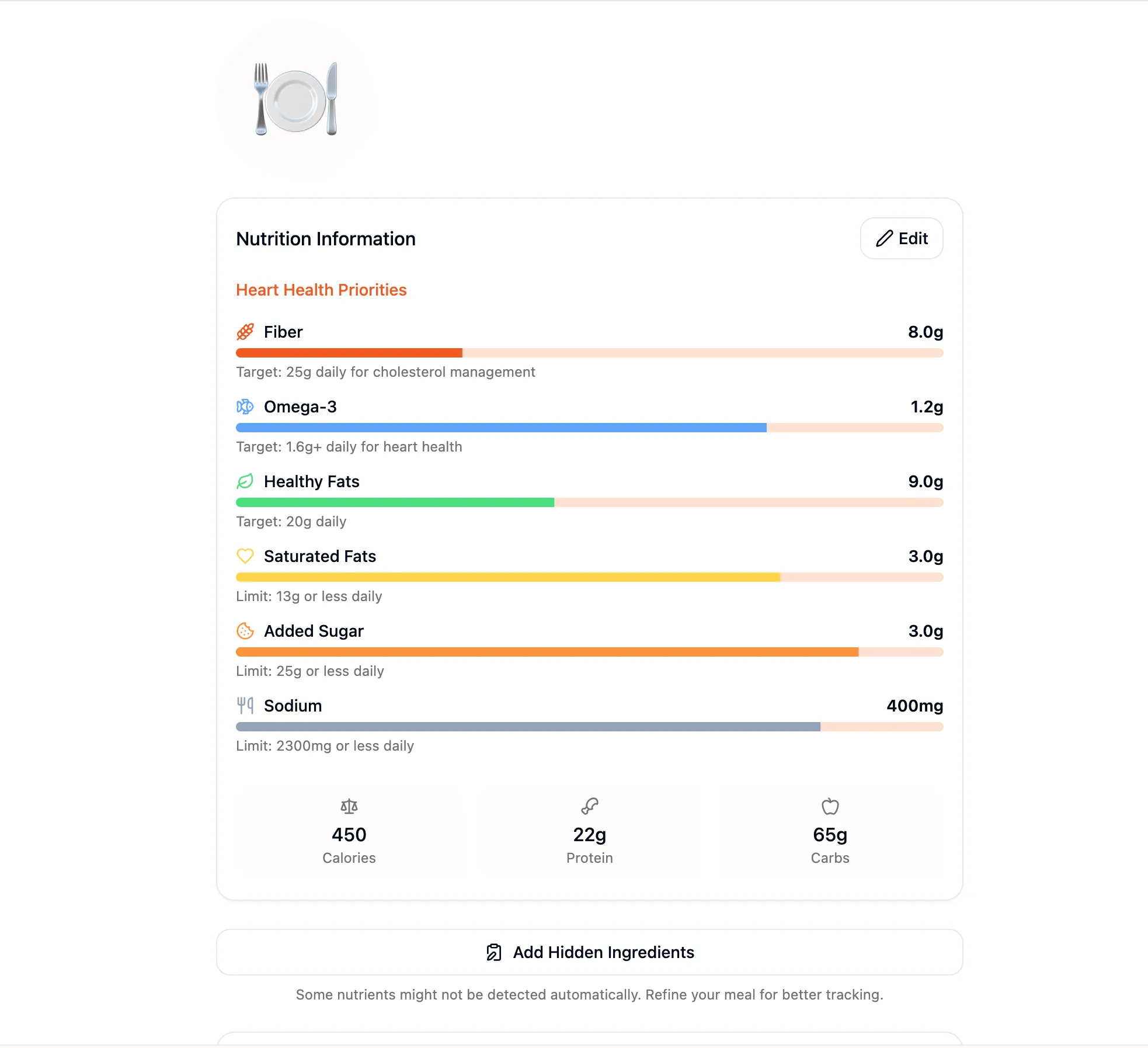Viewport: 1148px width, 1048px height.
Task: Click the Added Sugar cookie icon
Action: tap(245, 631)
